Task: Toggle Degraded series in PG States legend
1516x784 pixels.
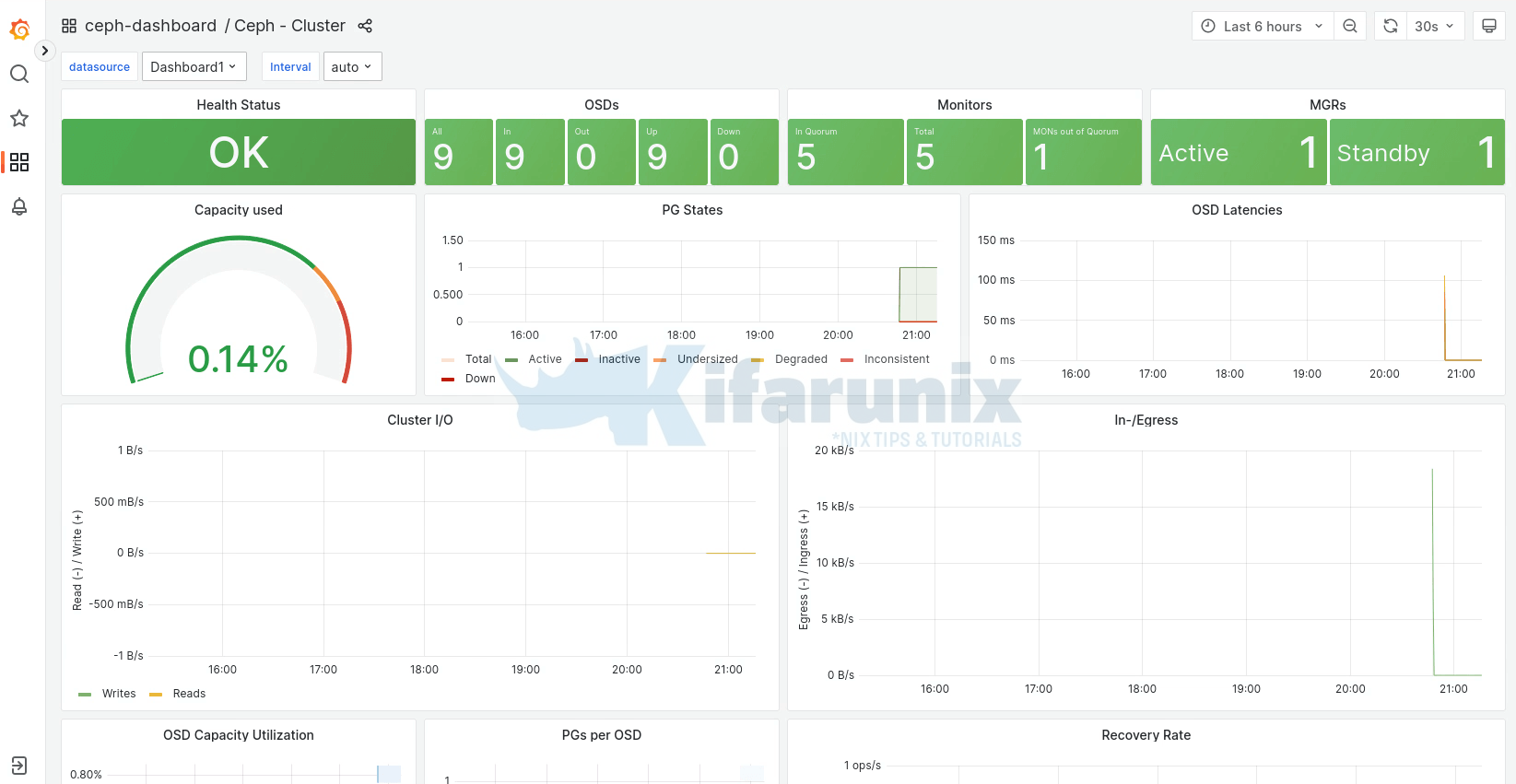Action: click(800, 359)
